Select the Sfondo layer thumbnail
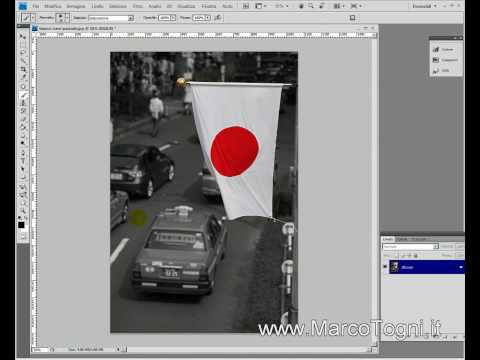This screenshot has height=360, width=480. 395,267
